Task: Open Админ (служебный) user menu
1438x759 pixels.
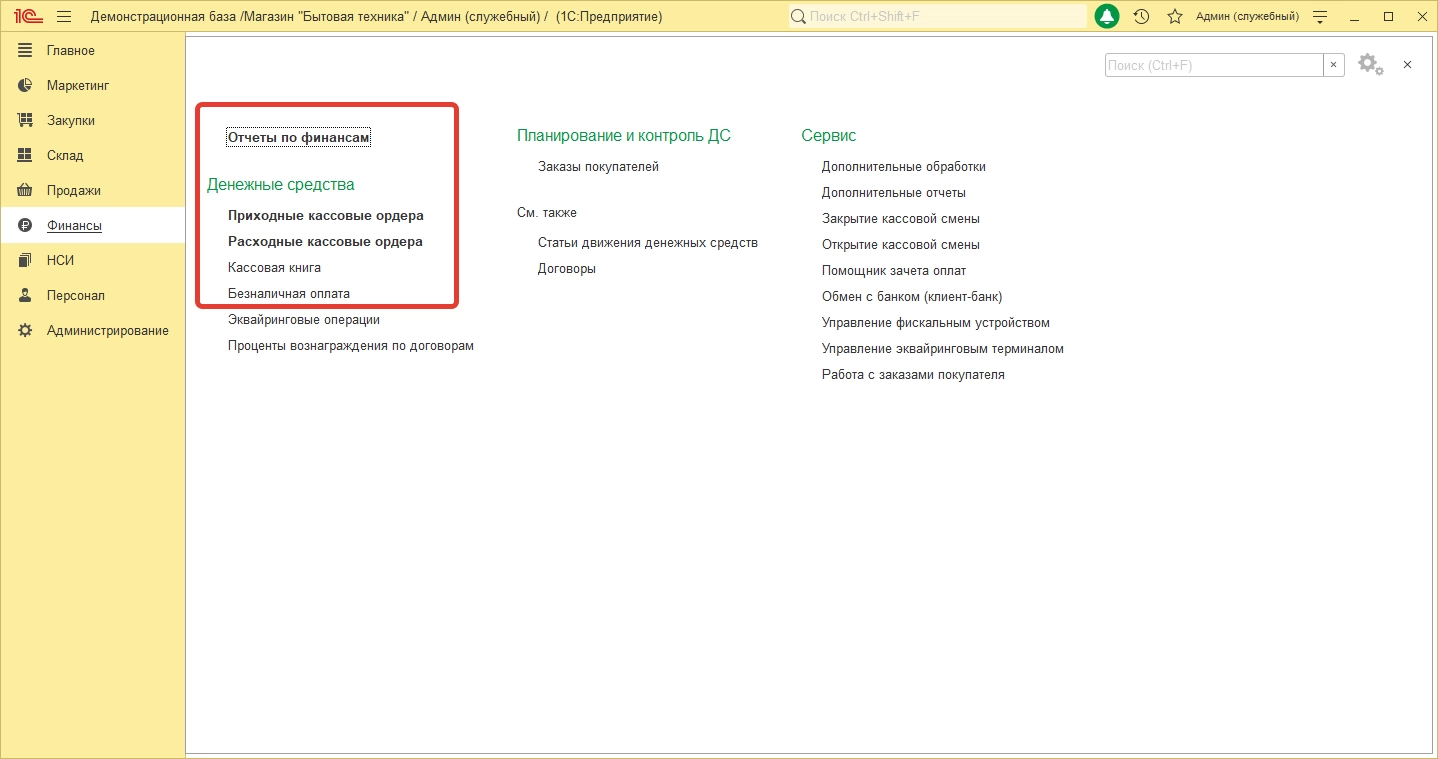Action: click(x=1247, y=17)
